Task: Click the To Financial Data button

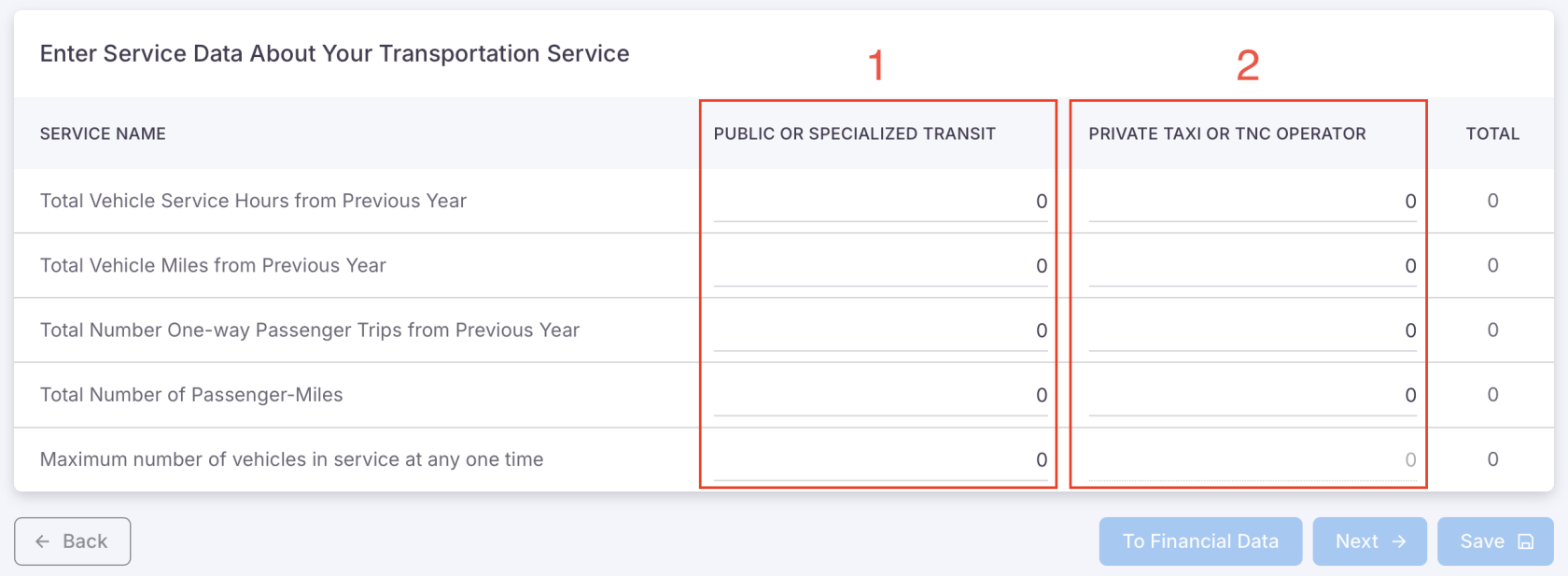Action: point(1200,541)
